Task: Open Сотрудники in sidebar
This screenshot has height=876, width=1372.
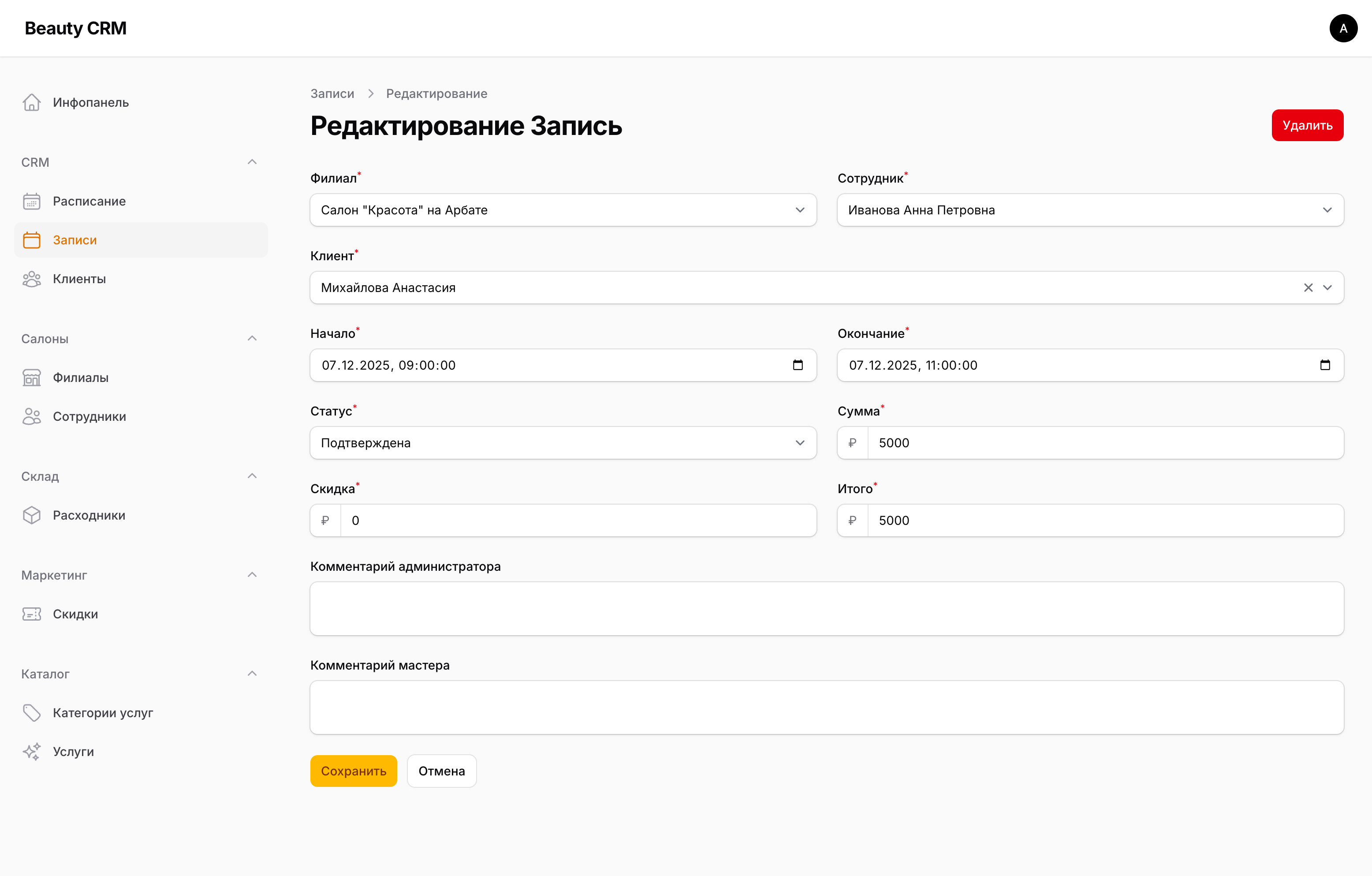Action: tap(141, 416)
